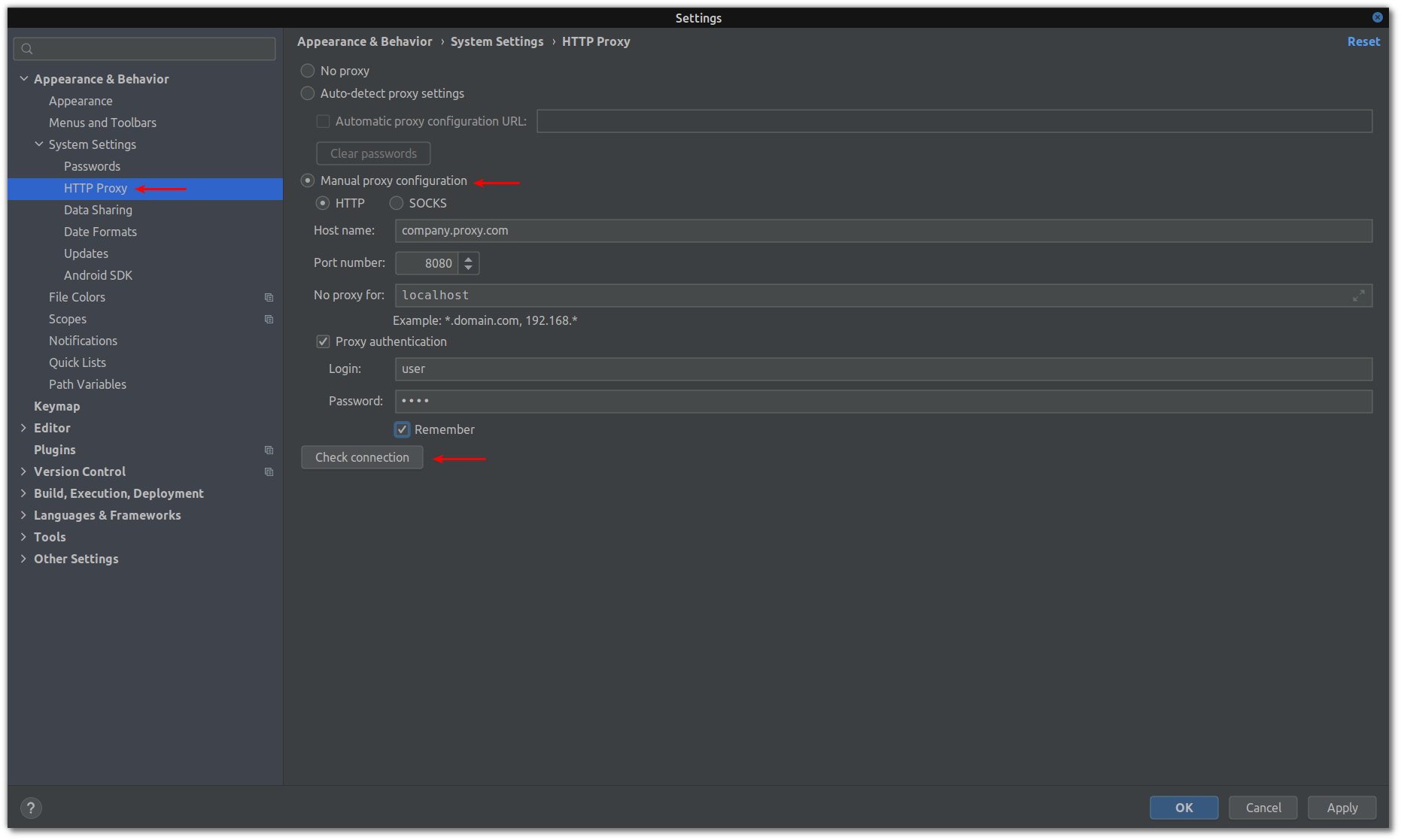Expand Build, Execution, Deployment section
This screenshot has width=1401, height=840.
click(24, 493)
